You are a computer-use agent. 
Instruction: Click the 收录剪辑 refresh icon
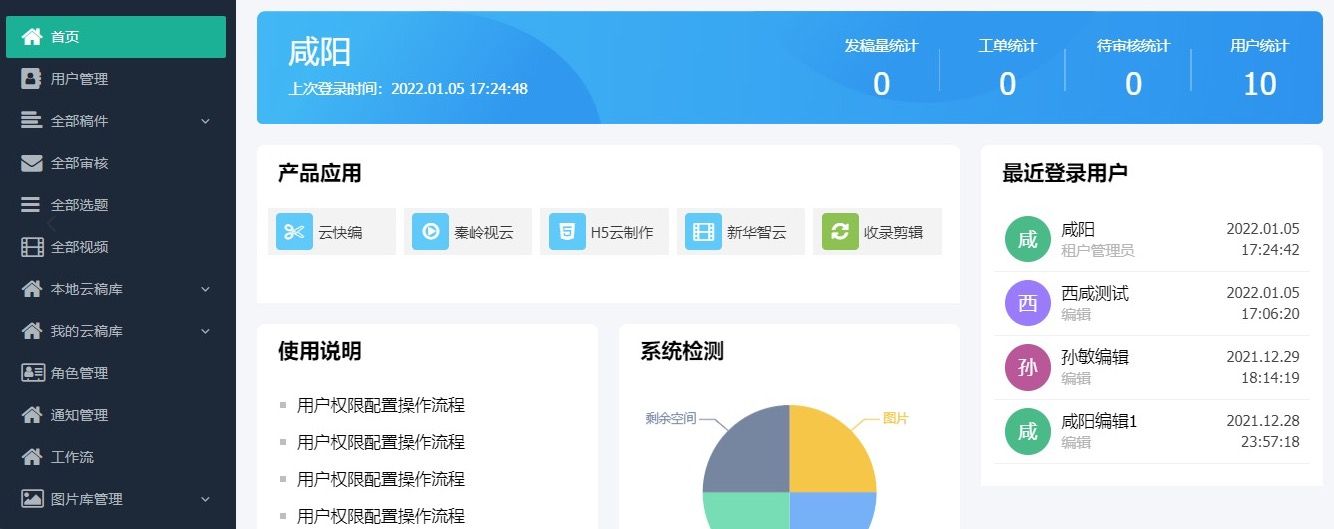click(840, 232)
